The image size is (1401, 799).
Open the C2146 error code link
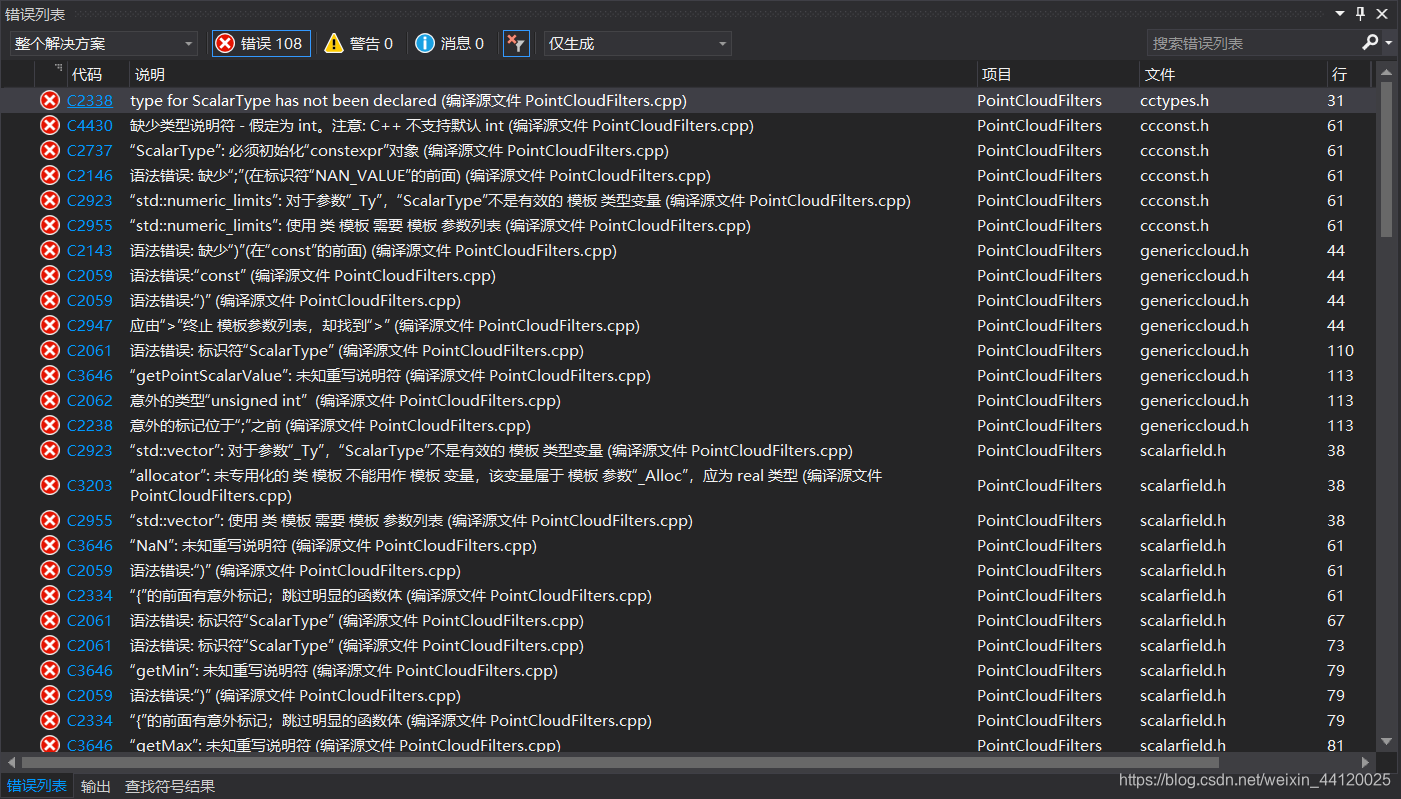tap(90, 175)
